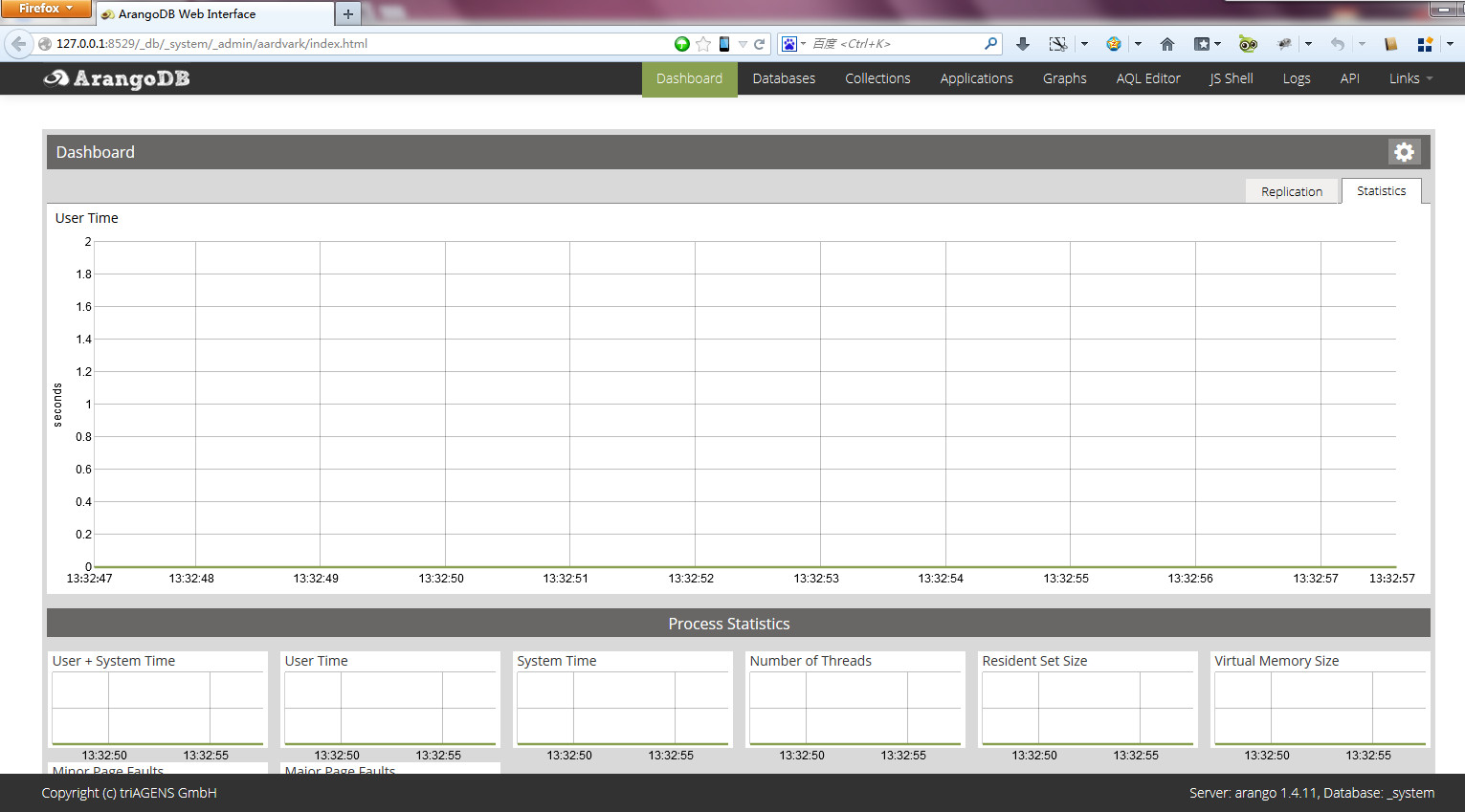Click the yellow-blue badge toolbar icon
The image size is (1465, 812).
point(1114,44)
